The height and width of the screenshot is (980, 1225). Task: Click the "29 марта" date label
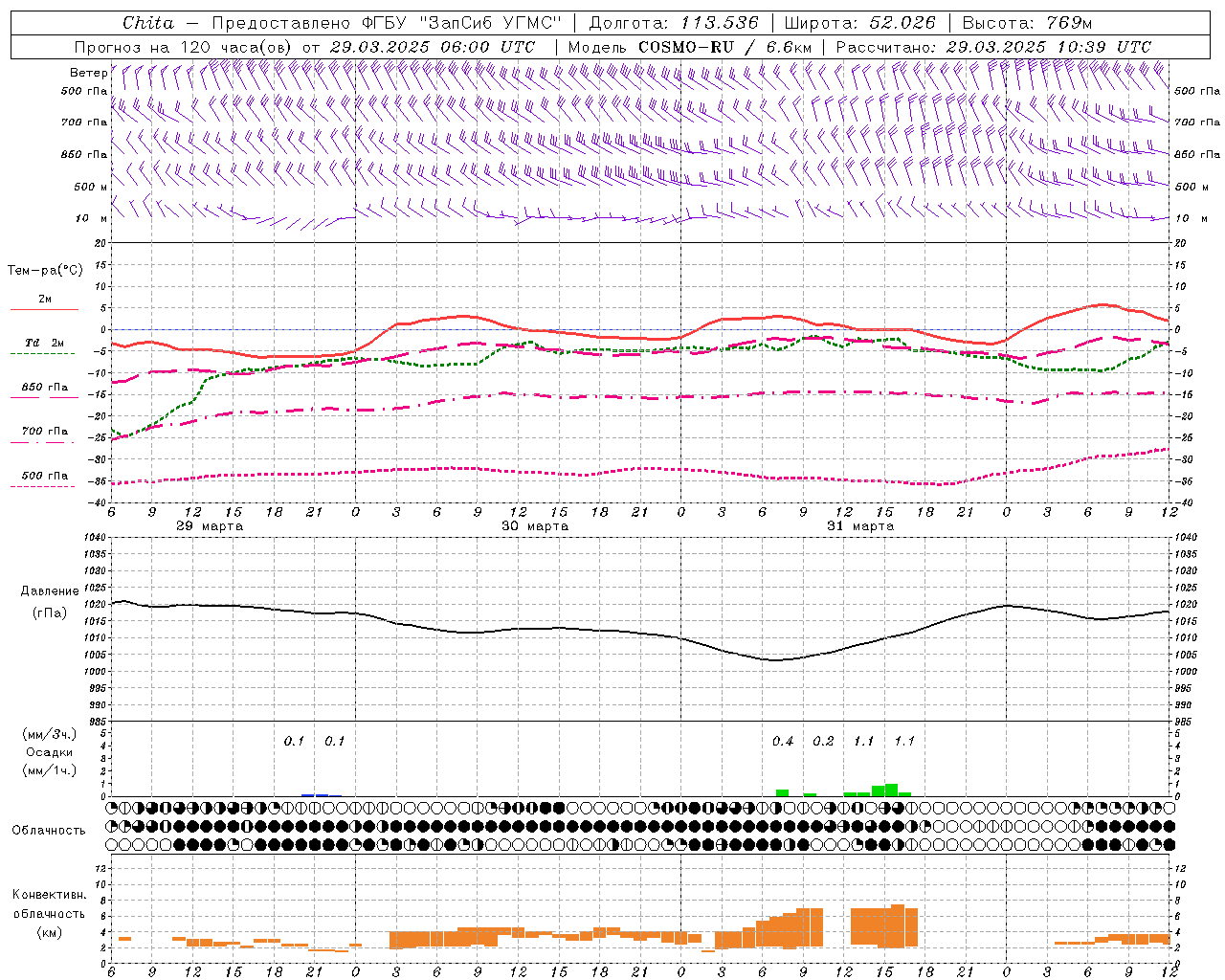point(210,526)
